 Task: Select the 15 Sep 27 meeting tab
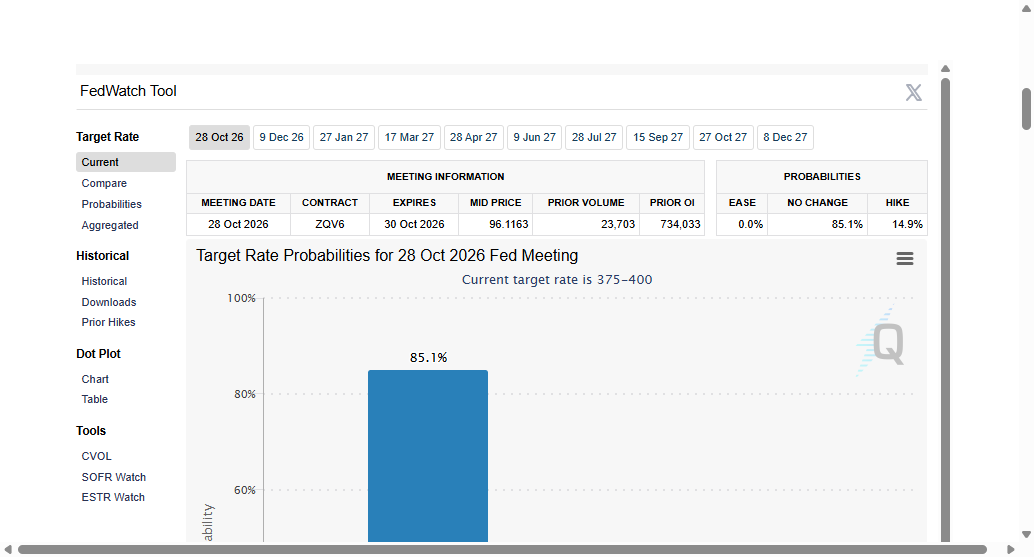coord(658,137)
